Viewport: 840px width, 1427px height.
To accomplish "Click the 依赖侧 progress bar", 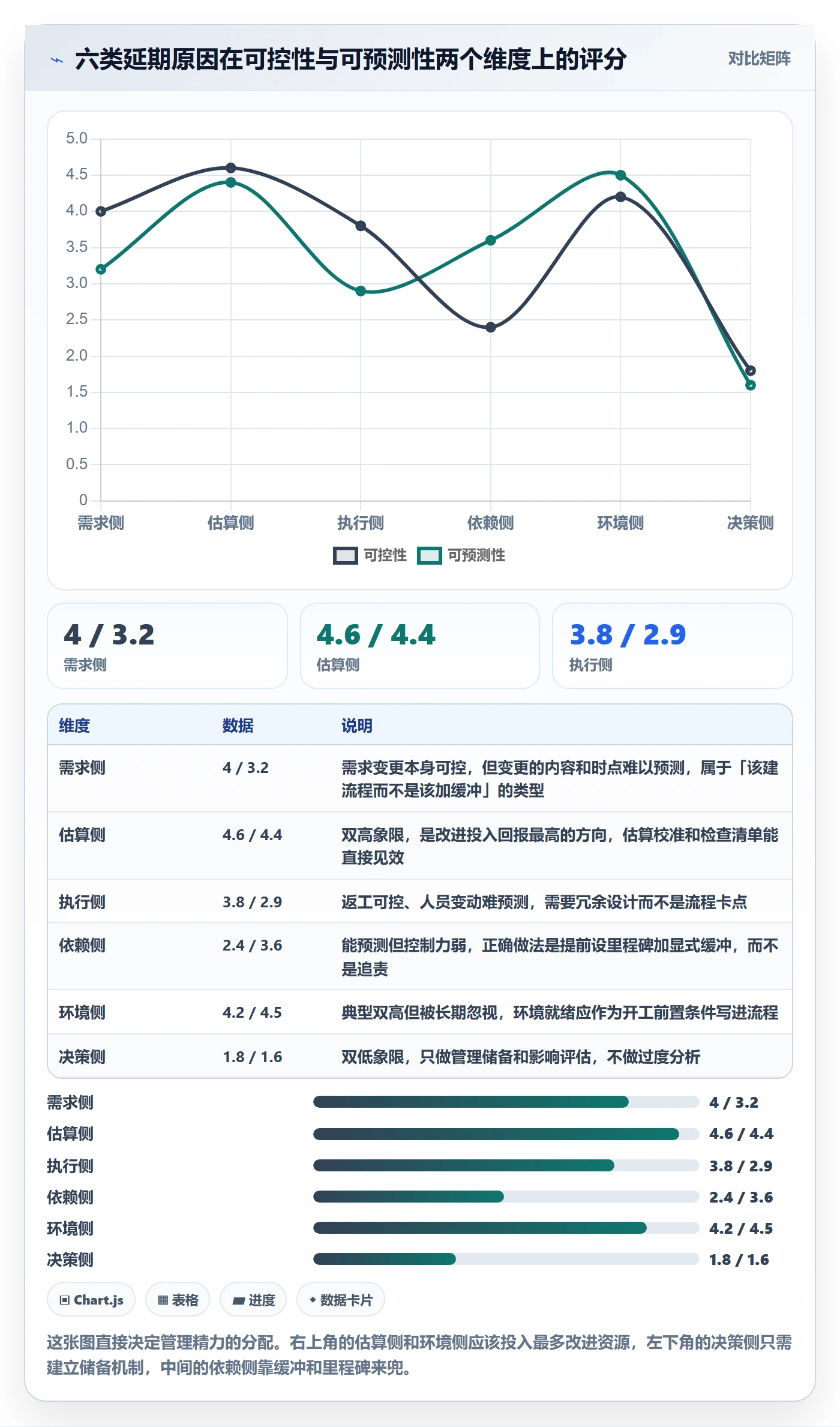I will pyautogui.click(x=506, y=1197).
